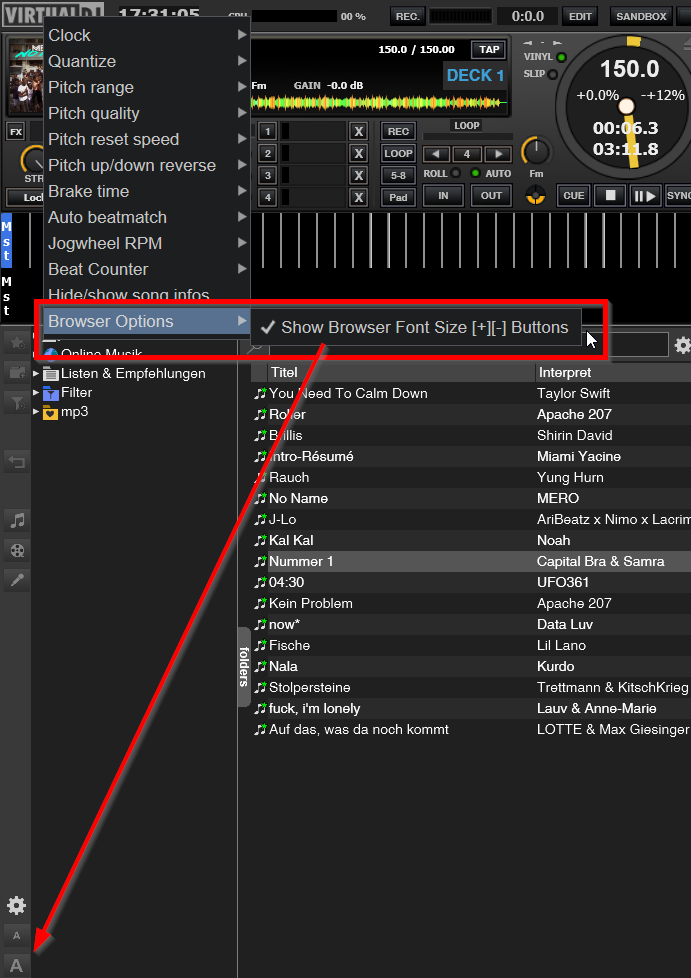
Task: Click the large A increase font button
Action: coord(16,965)
